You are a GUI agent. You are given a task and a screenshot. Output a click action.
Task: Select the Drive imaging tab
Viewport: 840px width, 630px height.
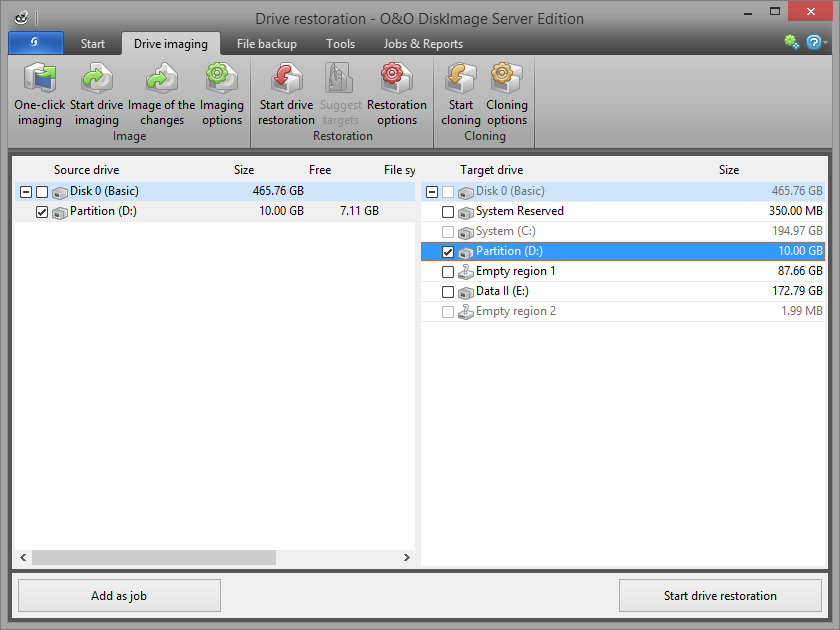tap(171, 44)
